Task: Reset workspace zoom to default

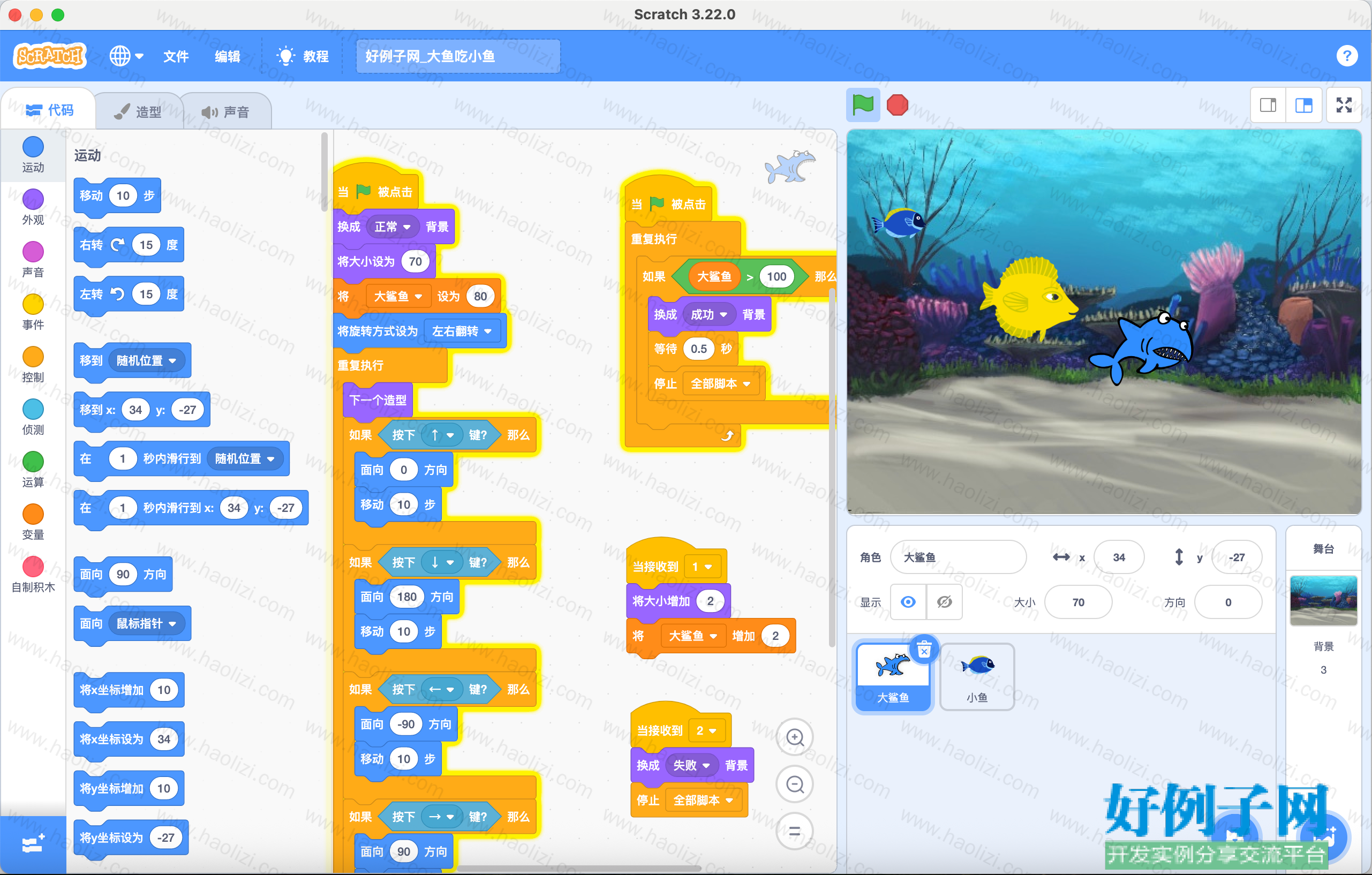Action: 794,832
